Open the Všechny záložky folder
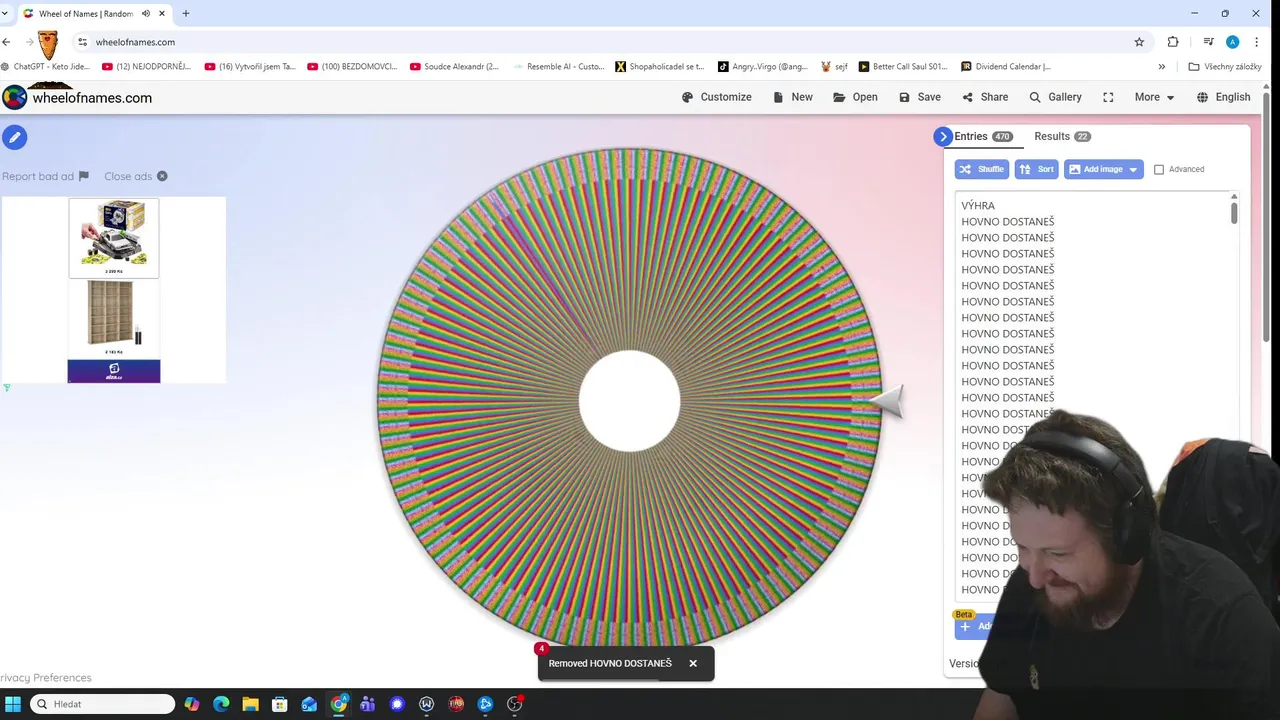Screen dimensions: 1280x720 point(1225,67)
